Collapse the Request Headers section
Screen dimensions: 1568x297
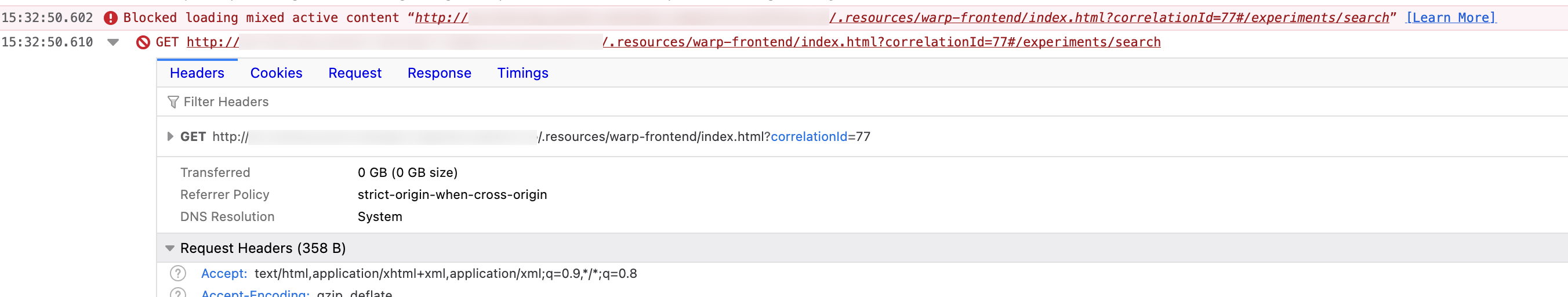[170, 248]
